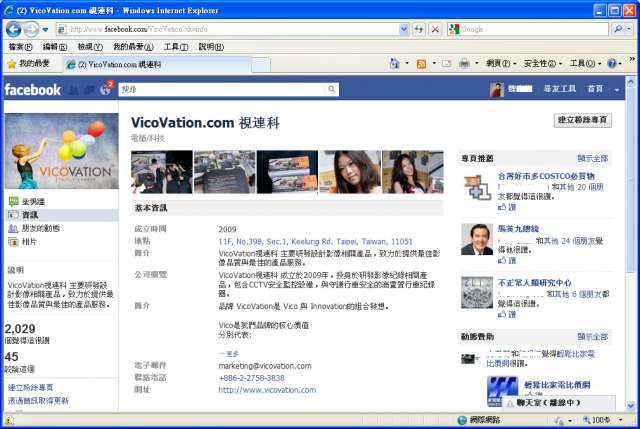Click the RSS feeds icon
The image size is (640, 429).
tap(421, 64)
